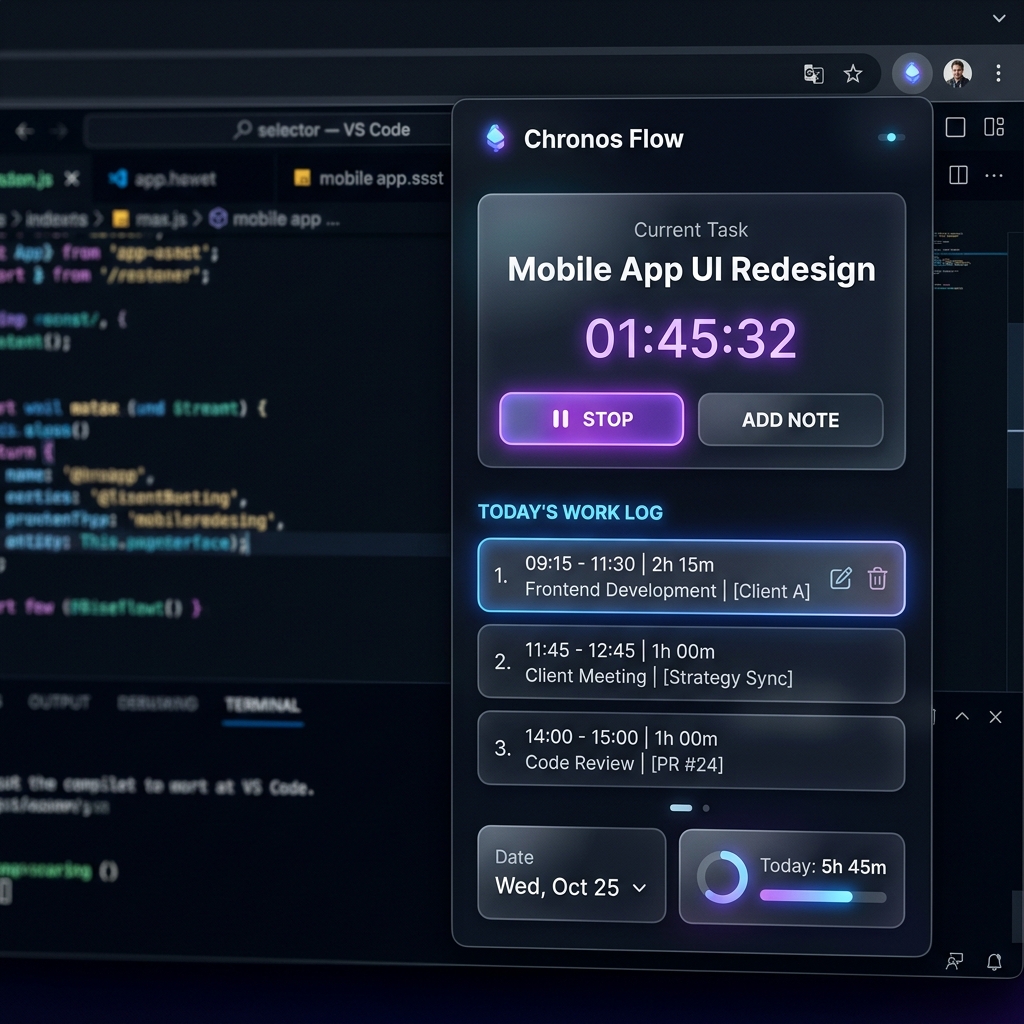Open the app.hewet editor tab

click(x=163, y=178)
